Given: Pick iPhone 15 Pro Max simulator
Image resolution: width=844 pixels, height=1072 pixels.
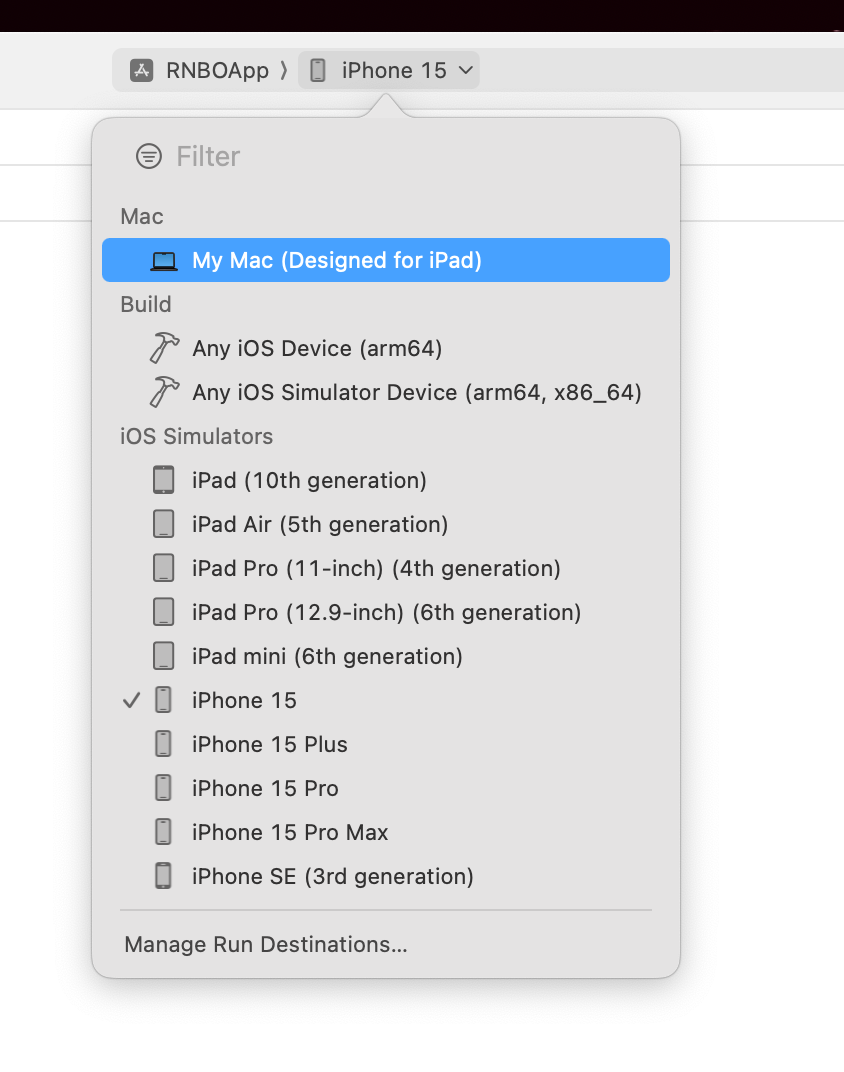Looking at the screenshot, I should [x=385, y=832].
